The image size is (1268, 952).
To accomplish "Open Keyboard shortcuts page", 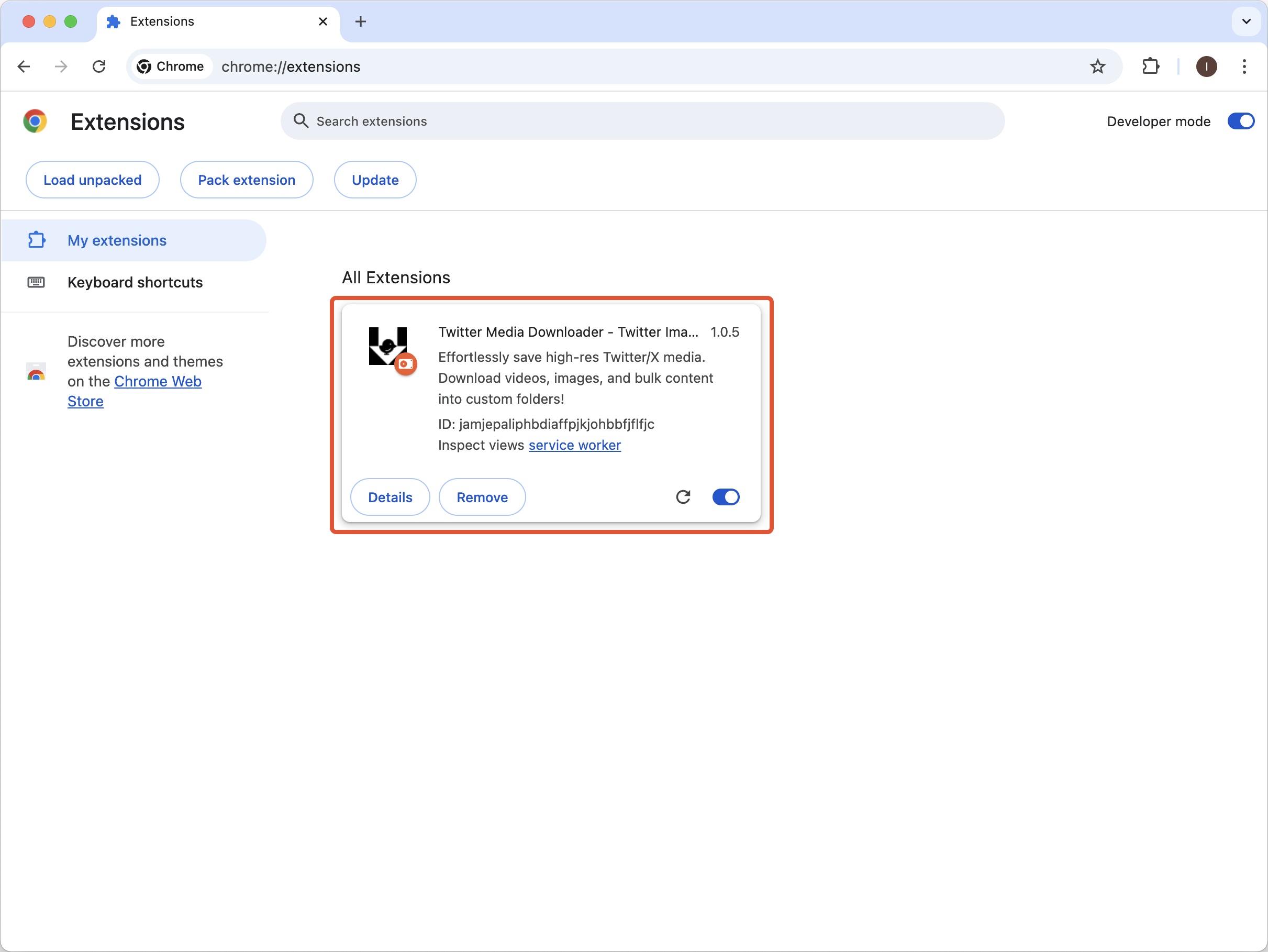I will click(135, 282).
